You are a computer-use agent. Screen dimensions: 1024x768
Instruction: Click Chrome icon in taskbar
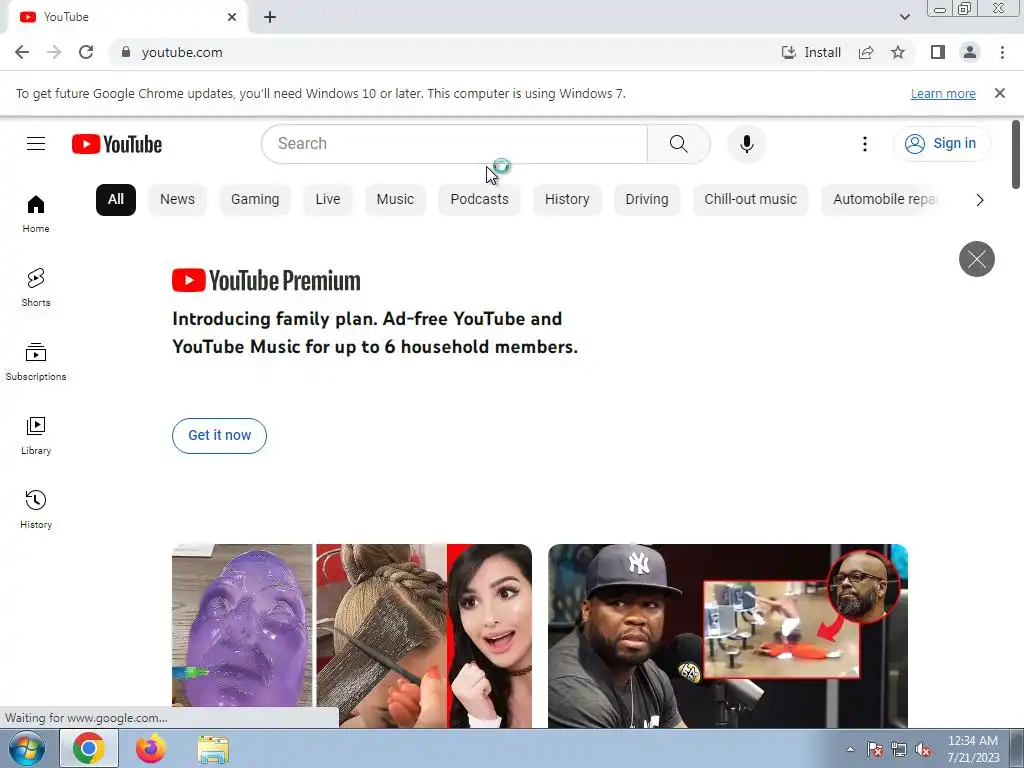point(89,749)
